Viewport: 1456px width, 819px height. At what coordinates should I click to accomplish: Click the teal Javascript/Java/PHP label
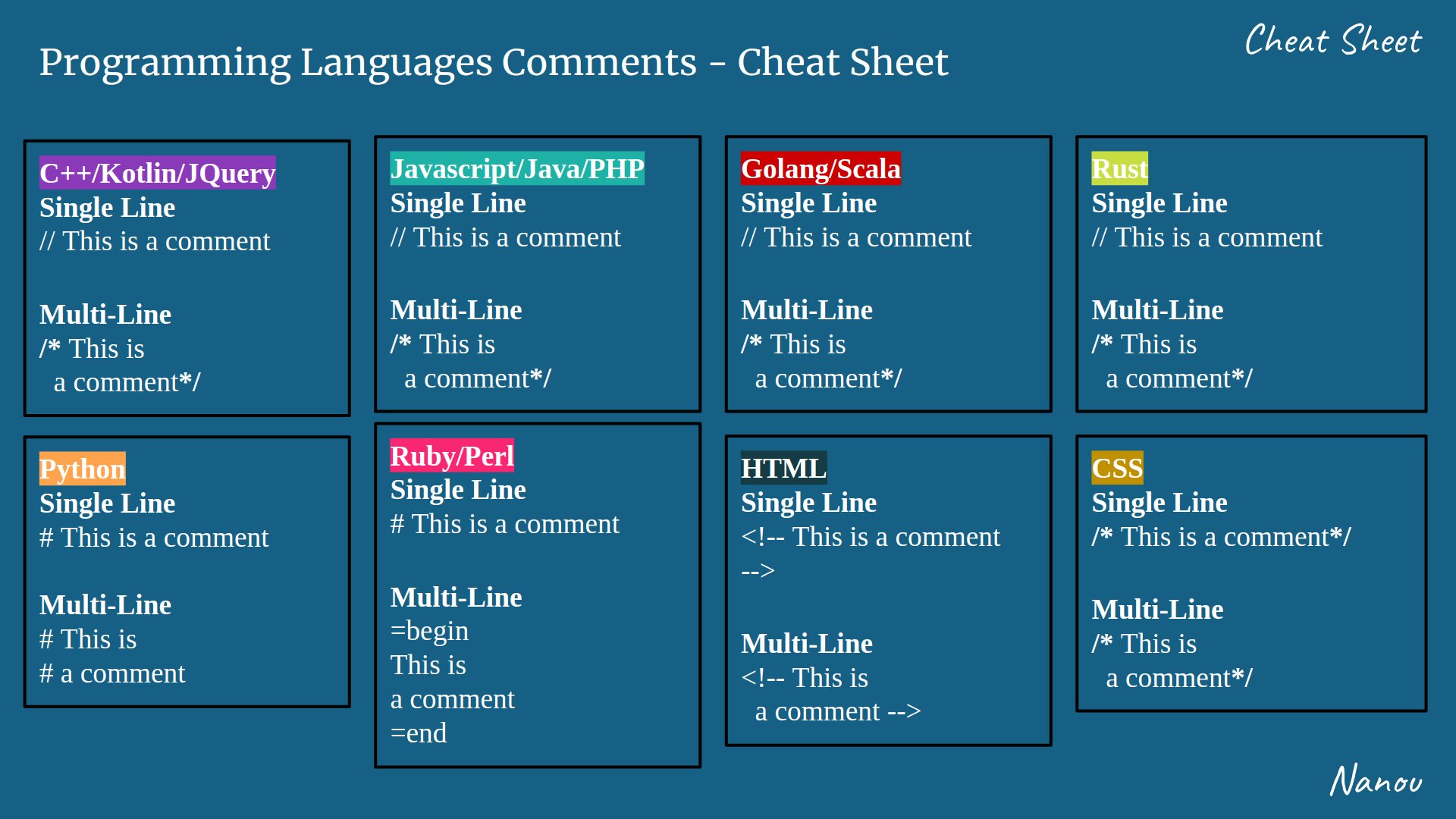click(516, 168)
